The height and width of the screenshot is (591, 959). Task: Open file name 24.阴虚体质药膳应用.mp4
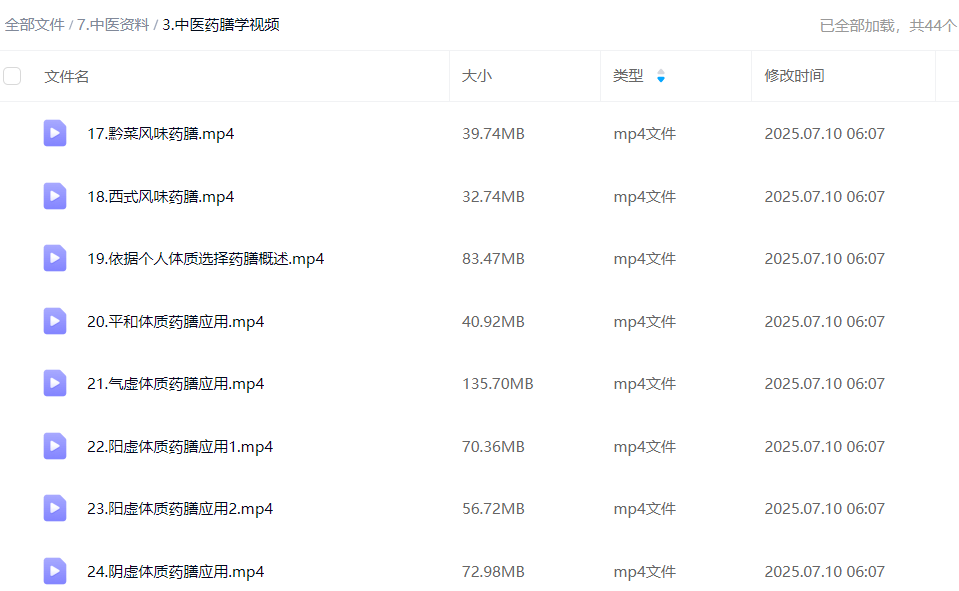176,572
